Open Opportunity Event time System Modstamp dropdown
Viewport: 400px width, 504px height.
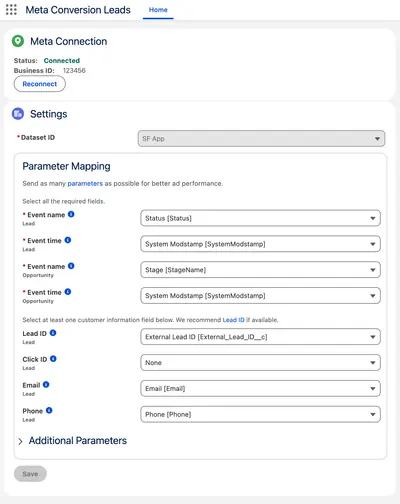[260, 296]
